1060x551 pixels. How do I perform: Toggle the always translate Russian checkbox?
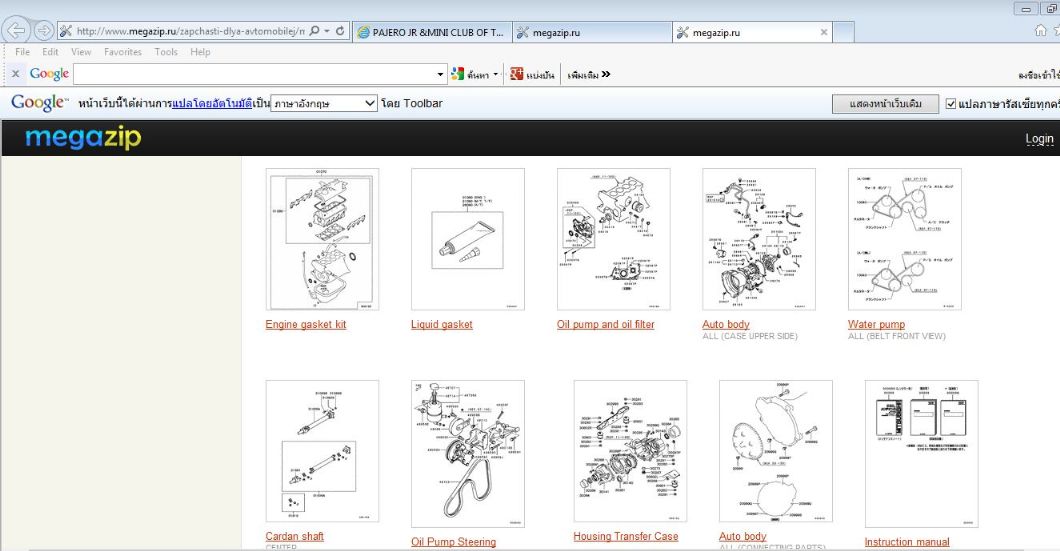point(952,104)
